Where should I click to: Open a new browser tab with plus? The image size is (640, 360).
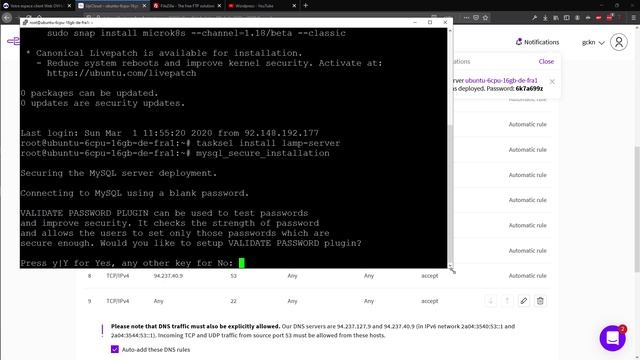tap(305, 6)
